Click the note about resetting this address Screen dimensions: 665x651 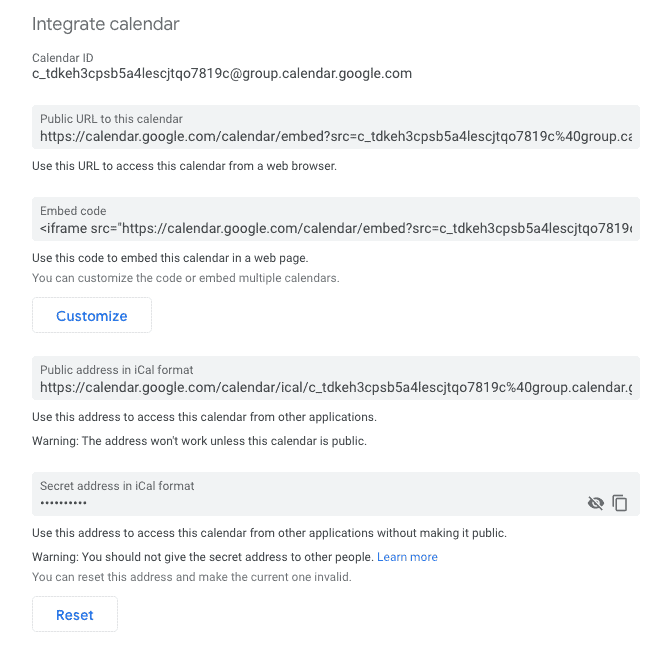(x=192, y=577)
